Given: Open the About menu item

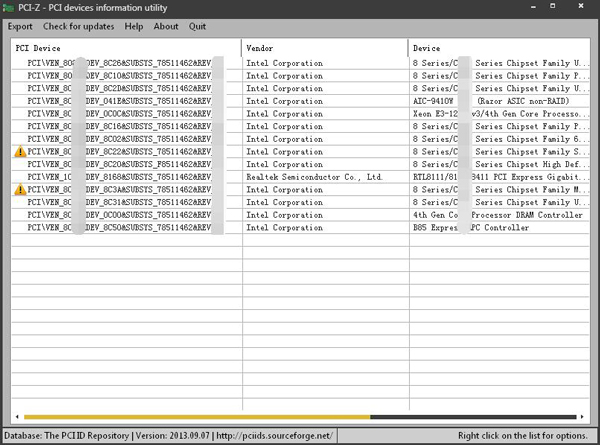Looking at the screenshot, I should [x=166, y=26].
